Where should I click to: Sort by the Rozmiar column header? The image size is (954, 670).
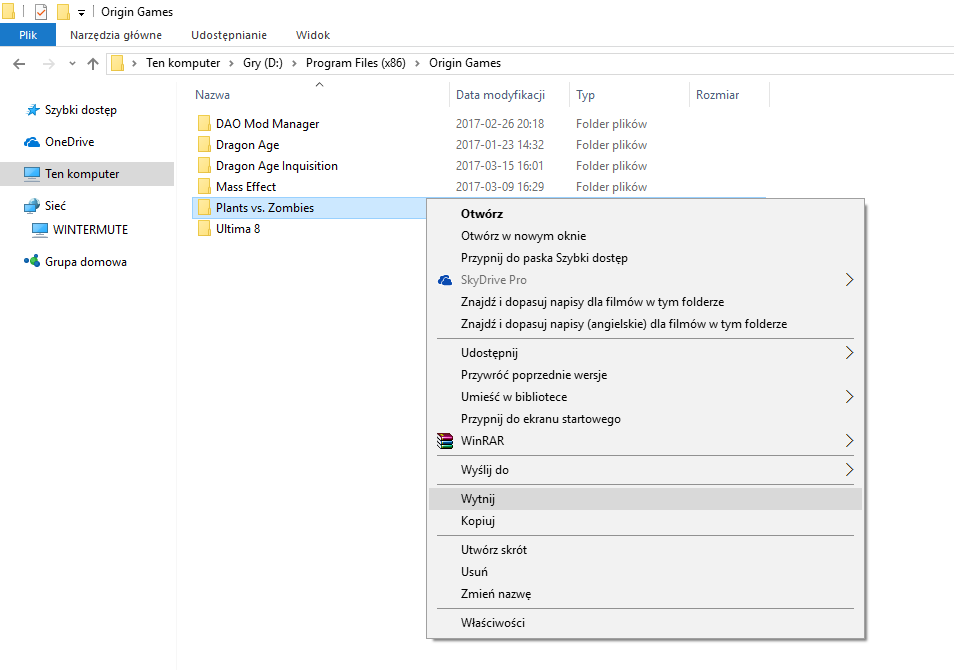(x=717, y=95)
